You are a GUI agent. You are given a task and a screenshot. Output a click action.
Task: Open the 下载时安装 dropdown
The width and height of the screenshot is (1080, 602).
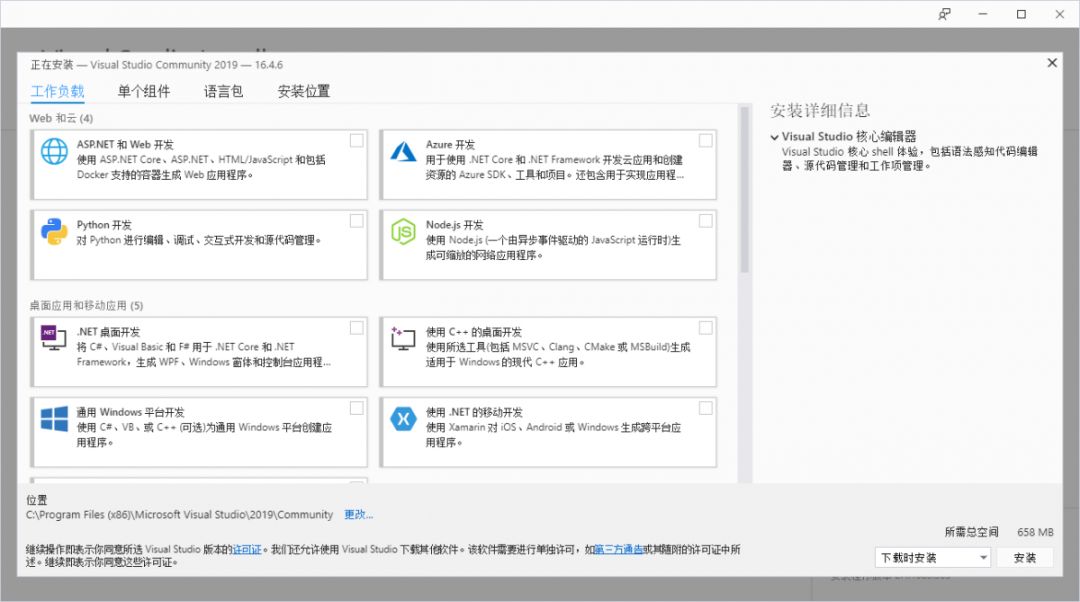[x=933, y=558]
